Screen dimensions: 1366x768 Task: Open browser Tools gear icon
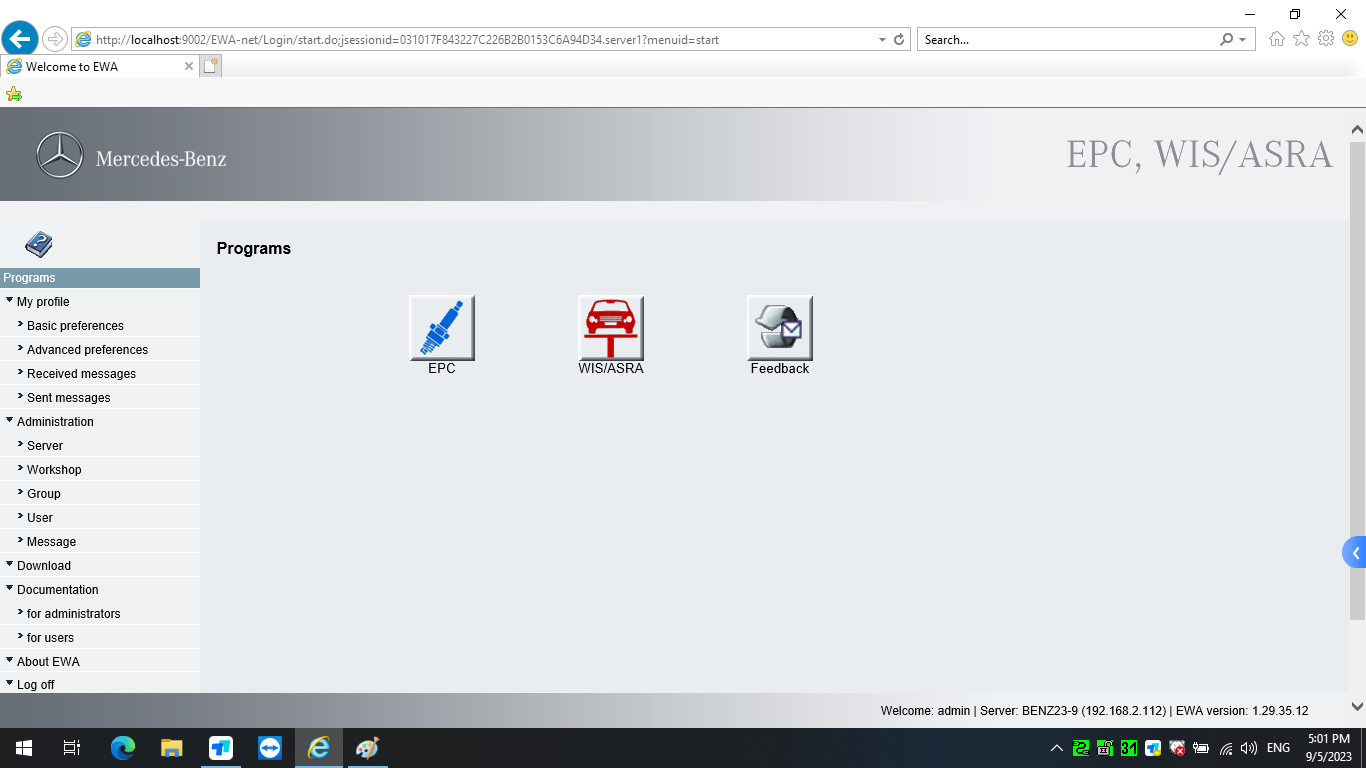(1326, 39)
